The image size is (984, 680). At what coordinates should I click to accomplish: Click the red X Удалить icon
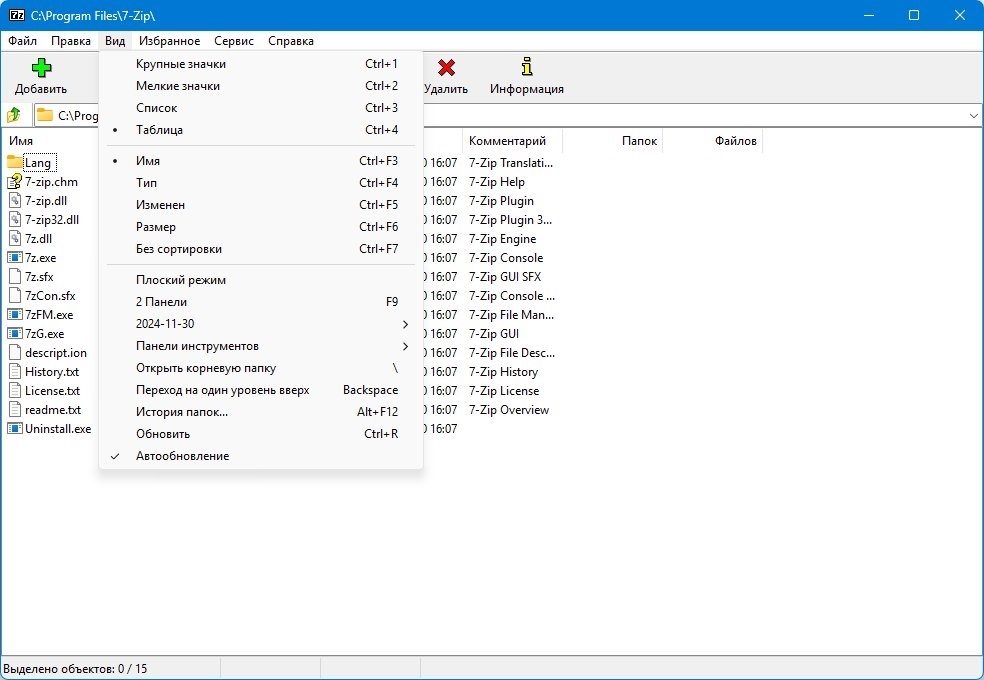tap(446, 67)
